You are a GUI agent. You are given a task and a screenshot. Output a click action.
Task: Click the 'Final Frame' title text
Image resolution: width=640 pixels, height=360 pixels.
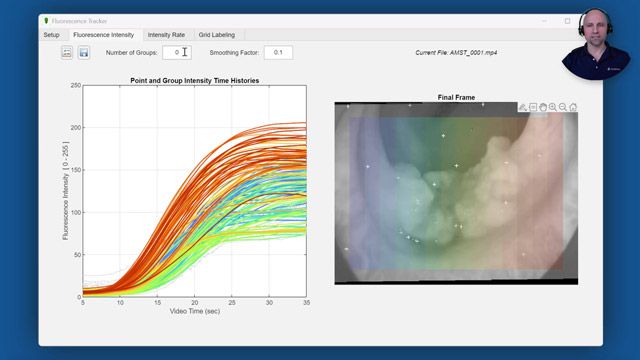click(x=456, y=97)
